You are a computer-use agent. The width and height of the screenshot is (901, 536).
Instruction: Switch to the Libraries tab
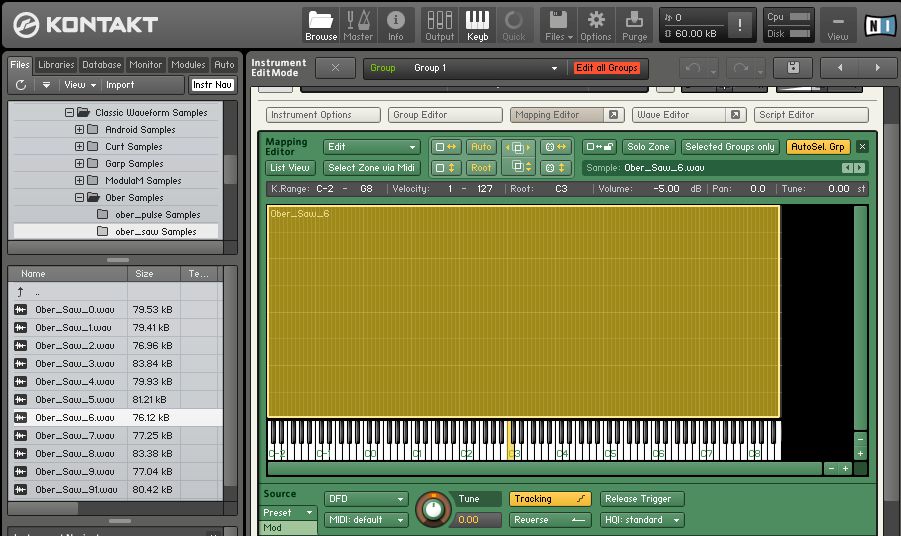pos(56,65)
